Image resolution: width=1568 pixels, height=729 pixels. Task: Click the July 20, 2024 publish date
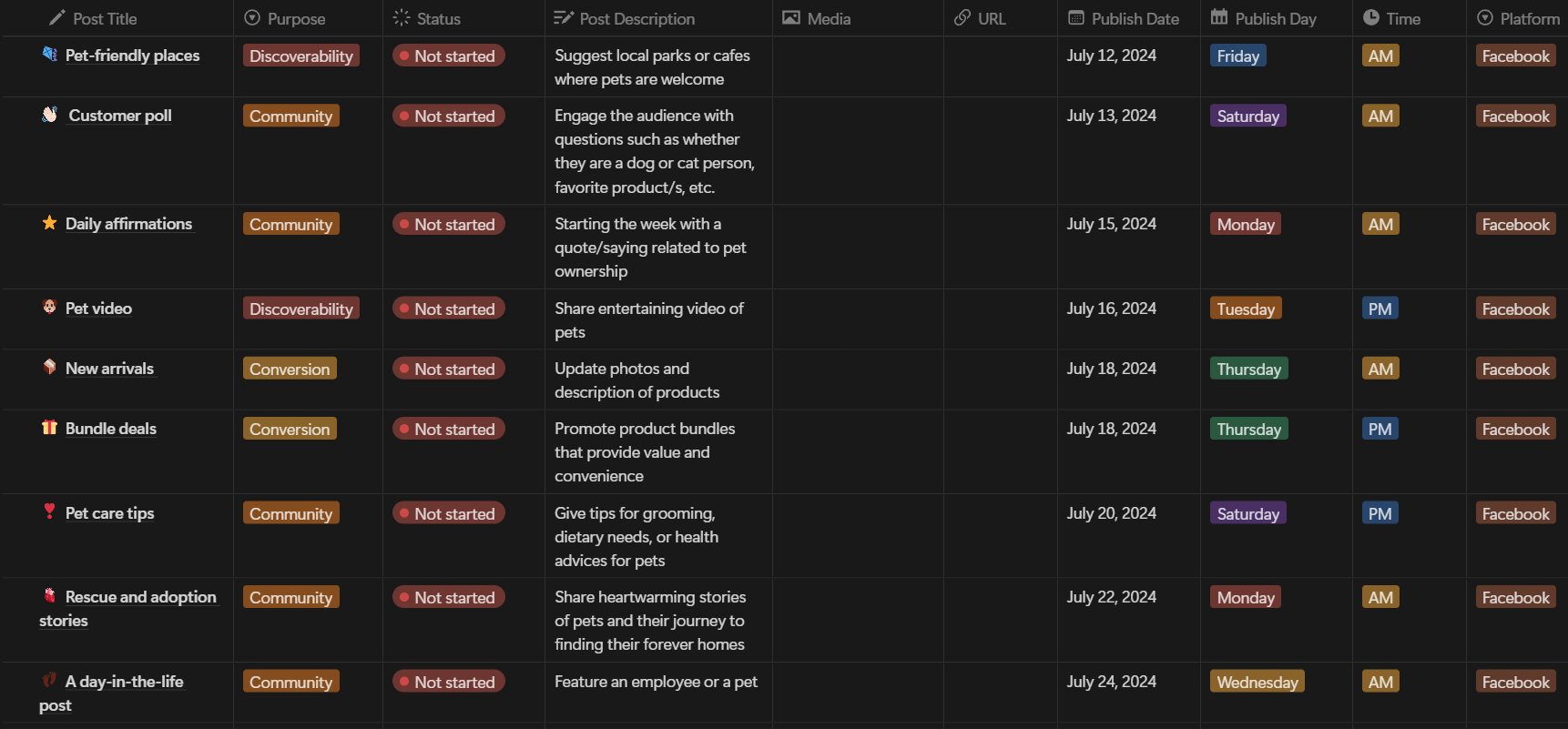[1111, 513]
